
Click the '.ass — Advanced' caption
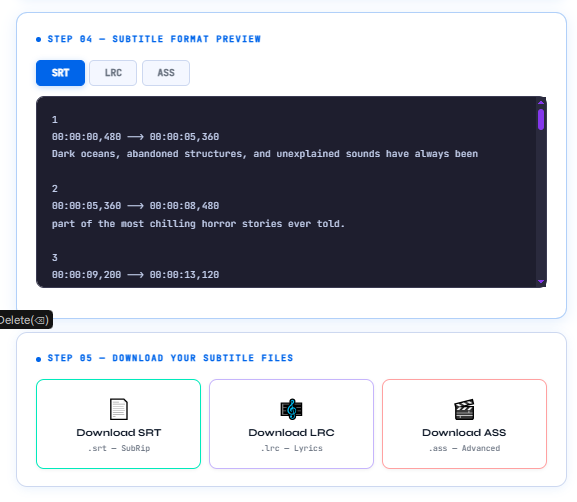pyautogui.click(x=464, y=448)
